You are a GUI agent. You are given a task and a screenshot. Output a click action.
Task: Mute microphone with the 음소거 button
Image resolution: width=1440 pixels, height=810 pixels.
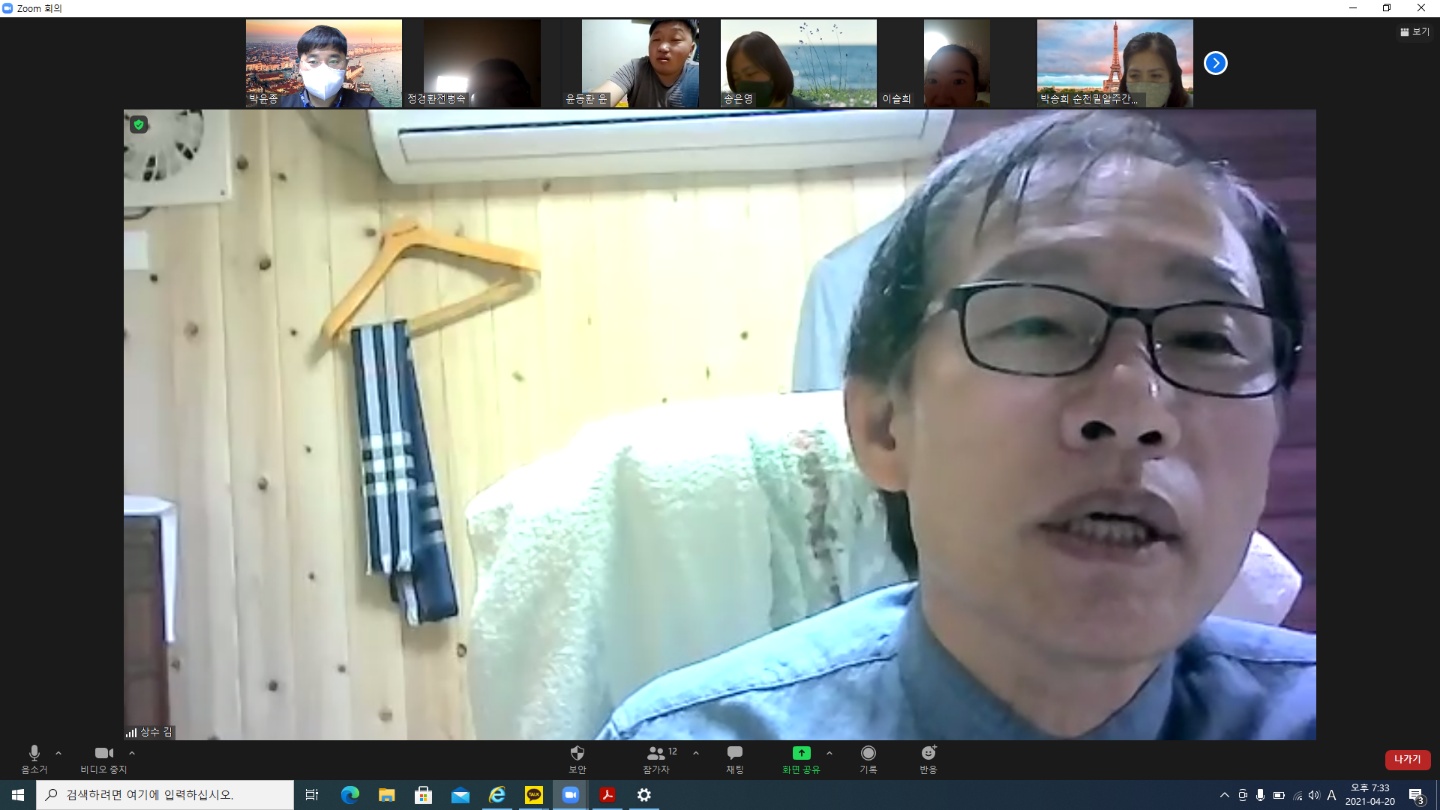point(34,760)
